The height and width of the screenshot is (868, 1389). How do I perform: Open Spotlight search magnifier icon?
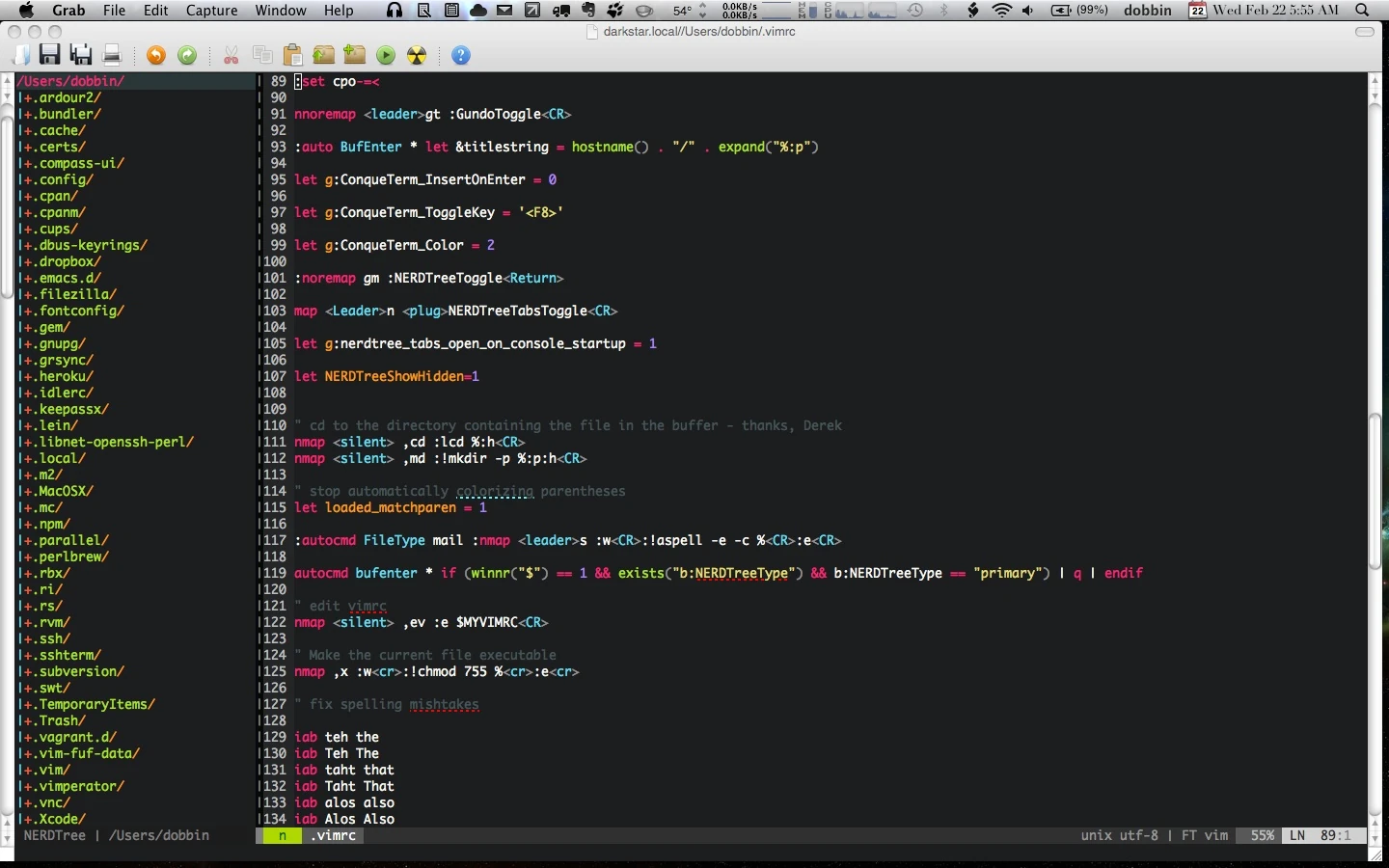pos(1362,11)
